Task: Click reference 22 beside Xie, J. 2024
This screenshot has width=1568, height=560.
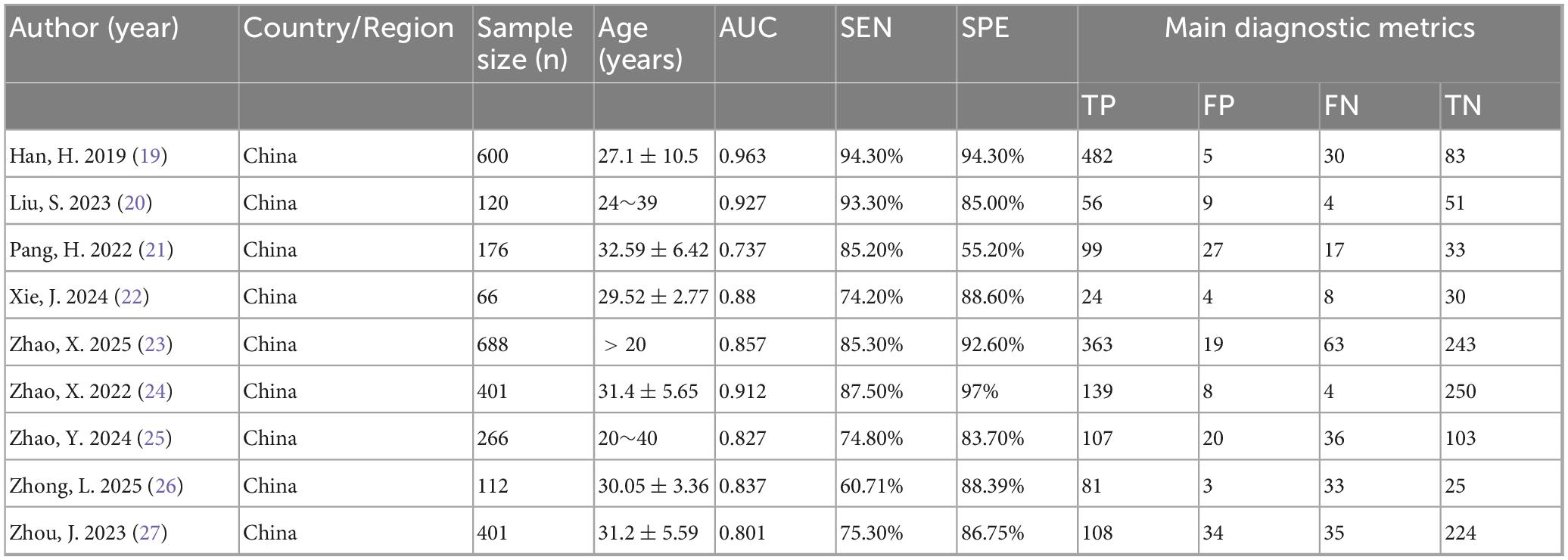Action: (132, 297)
